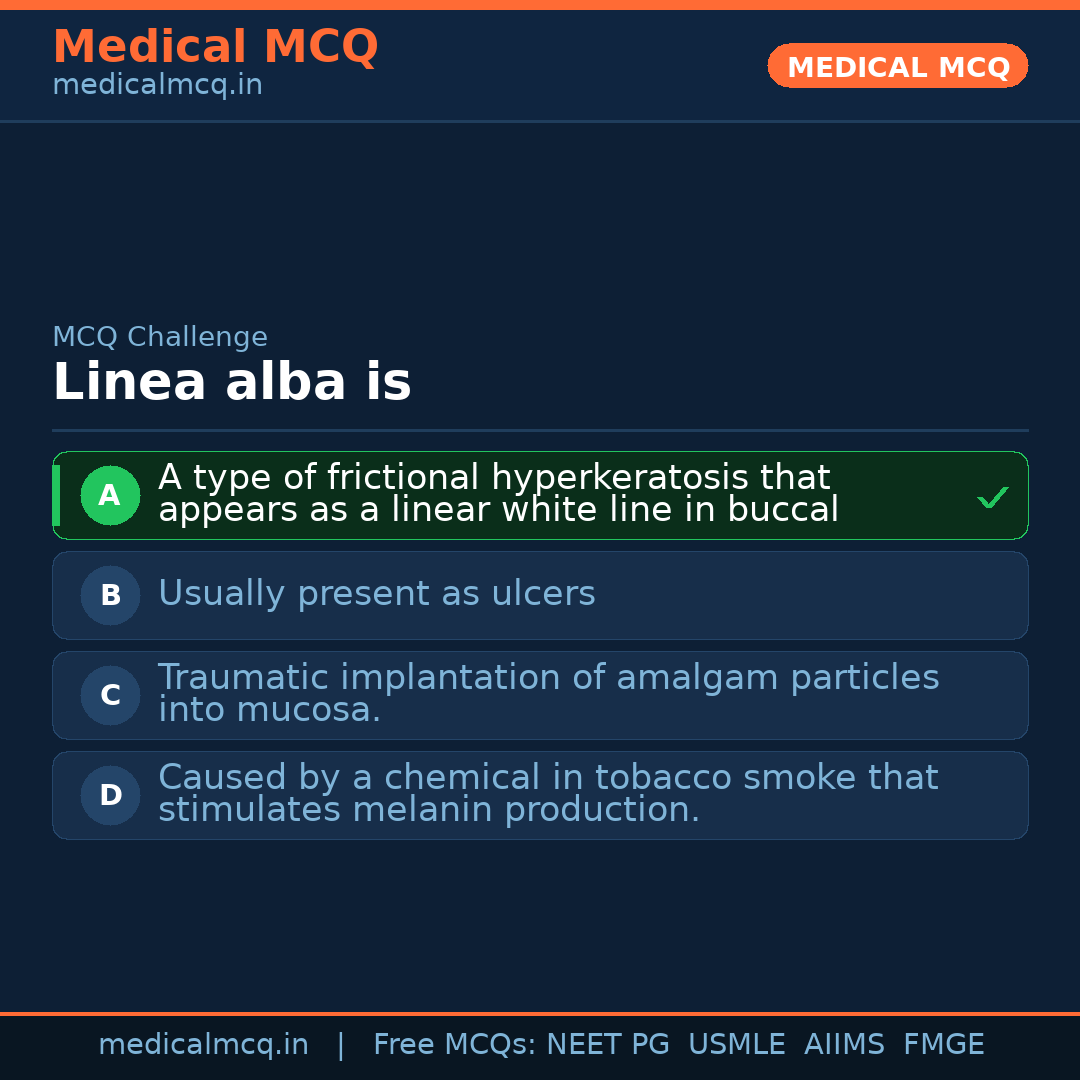Choose answer 'Usually present as ulcers'
The image size is (1080, 1080).
[x=377, y=594]
